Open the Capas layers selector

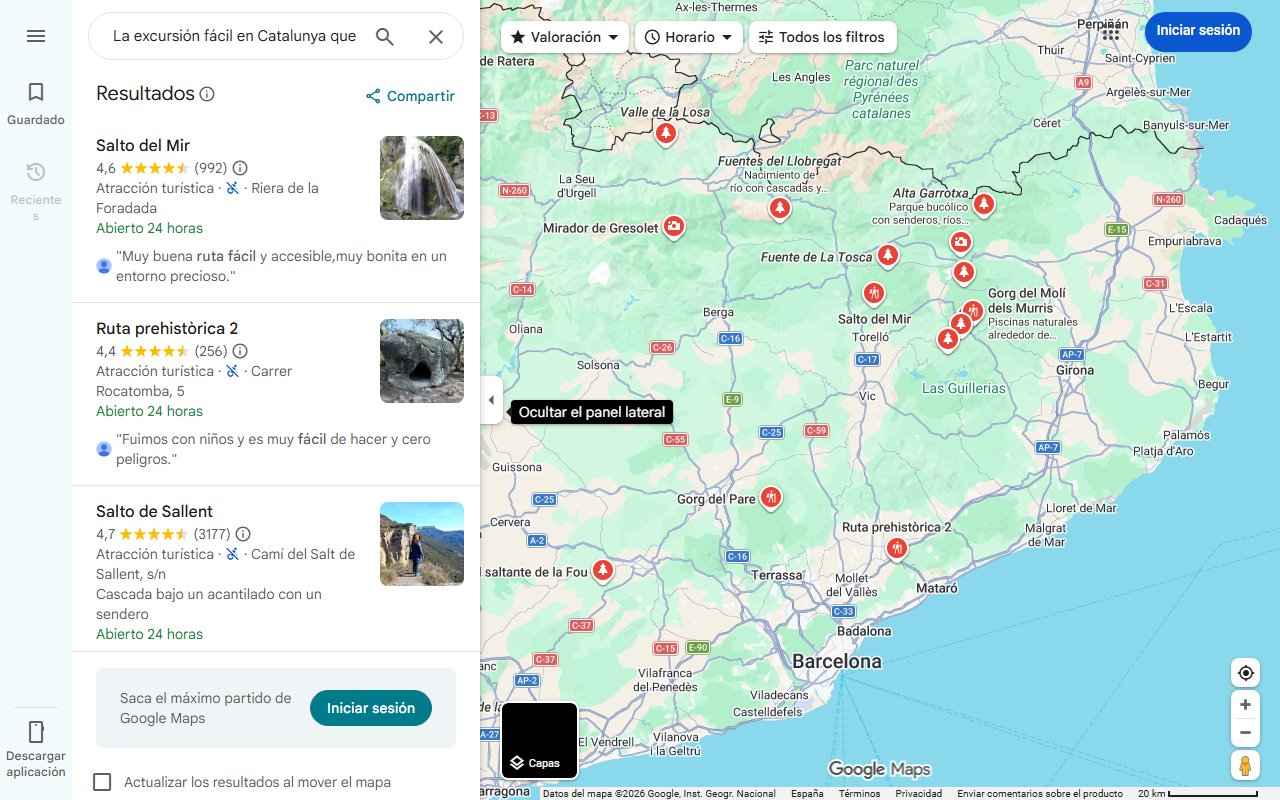[539, 740]
